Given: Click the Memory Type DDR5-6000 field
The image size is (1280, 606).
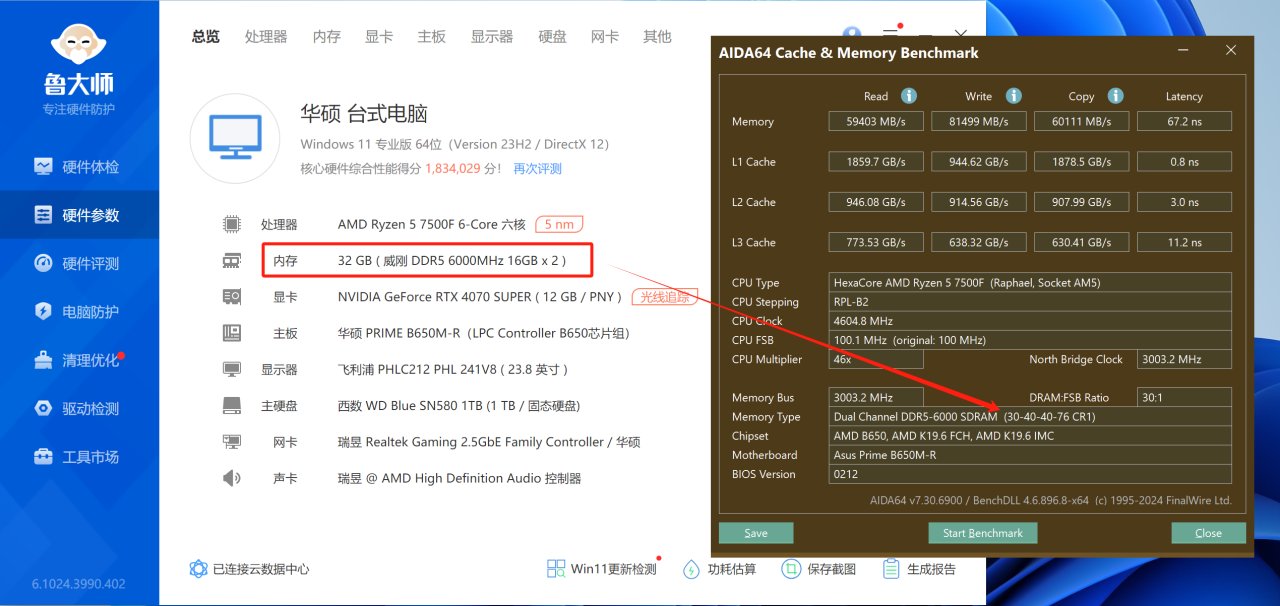Looking at the screenshot, I should point(1030,416).
